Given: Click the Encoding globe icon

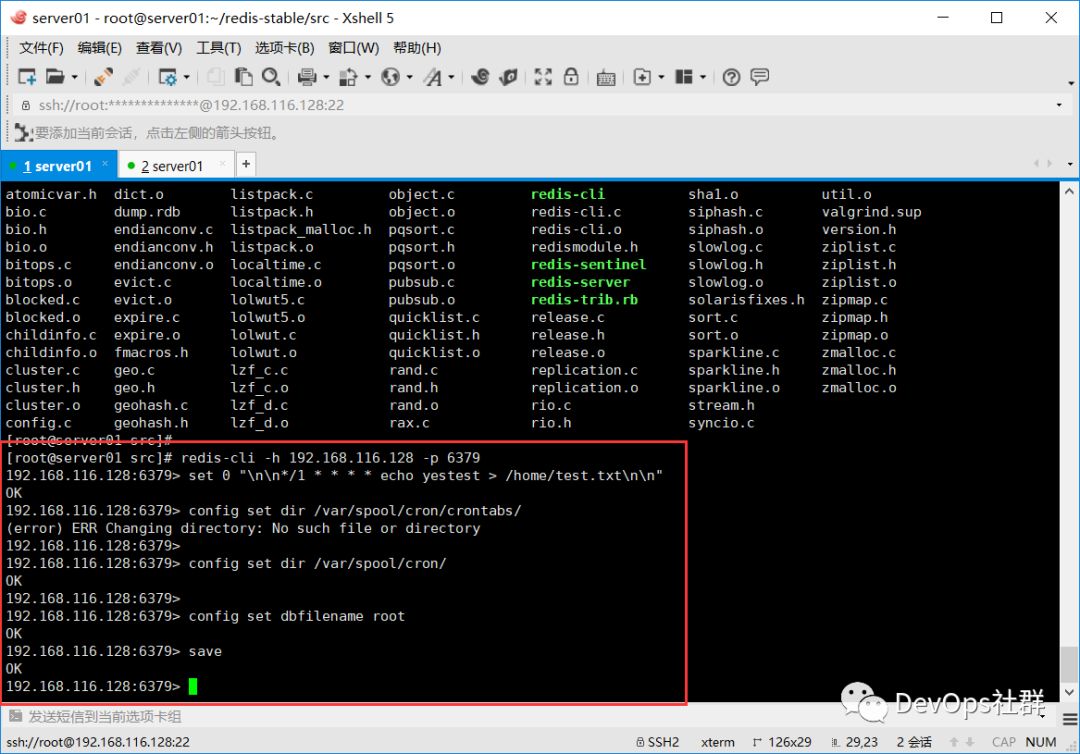Looking at the screenshot, I should 391,76.
